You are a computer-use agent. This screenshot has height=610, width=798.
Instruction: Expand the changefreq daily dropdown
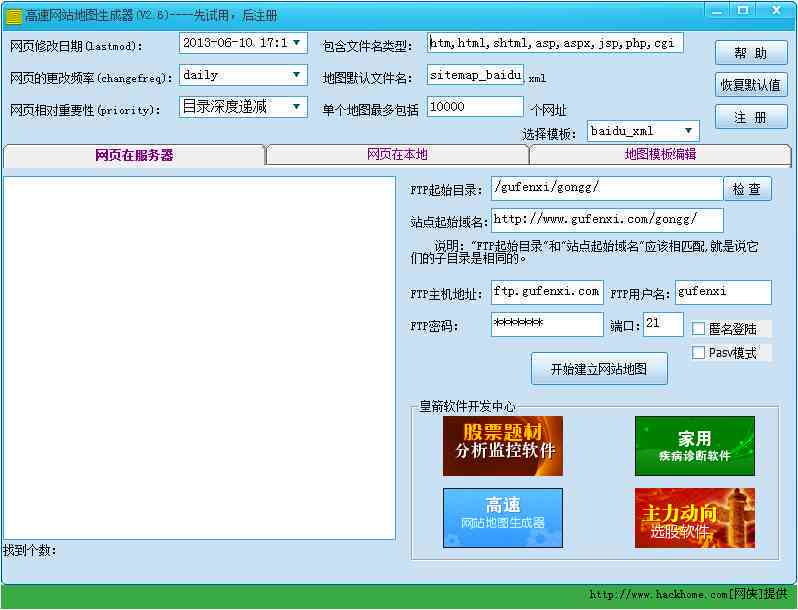(x=297, y=75)
